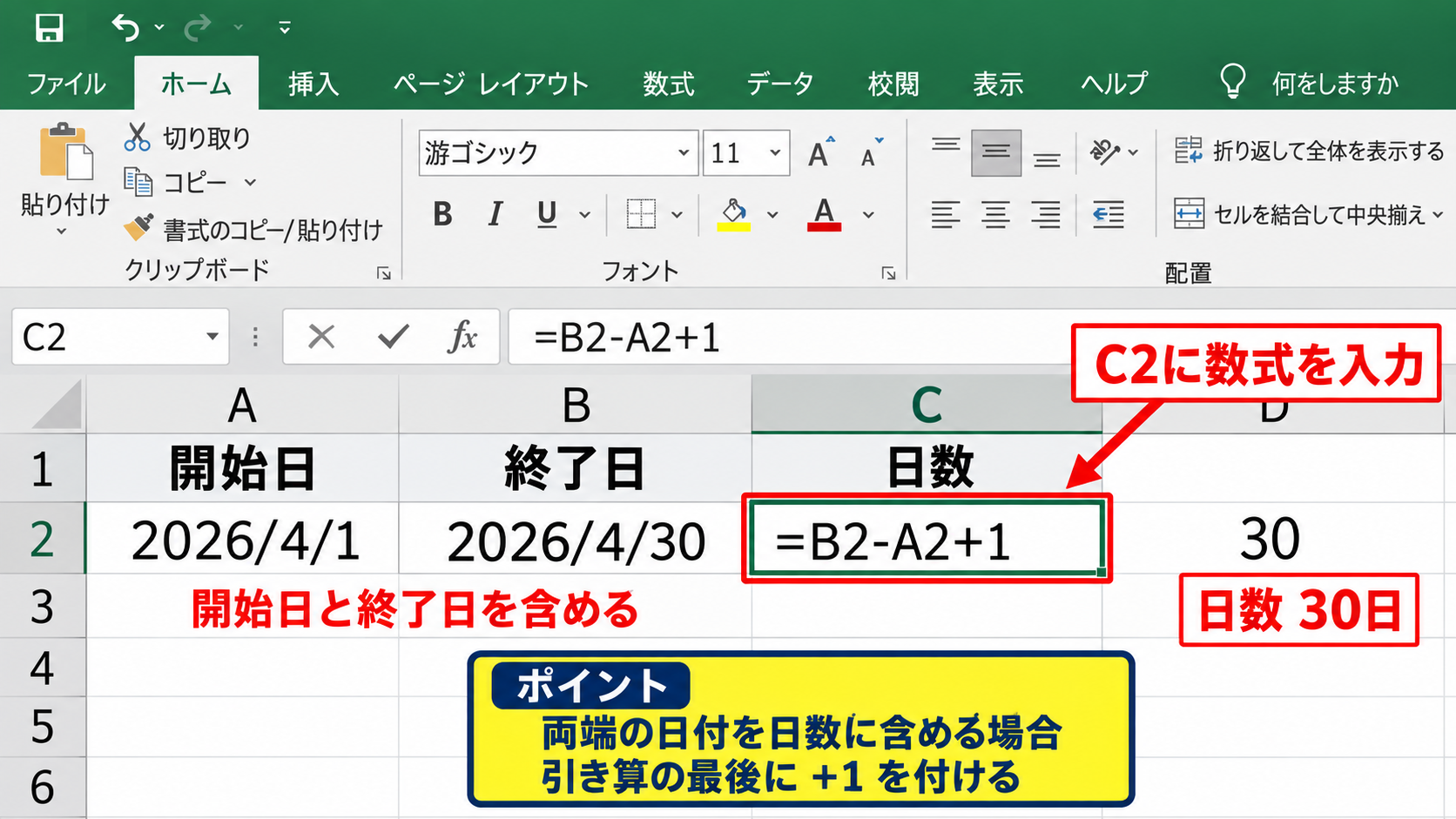Click the Redo arrow icon
This screenshot has width=1456, height=819.
[x=198, y=28]
